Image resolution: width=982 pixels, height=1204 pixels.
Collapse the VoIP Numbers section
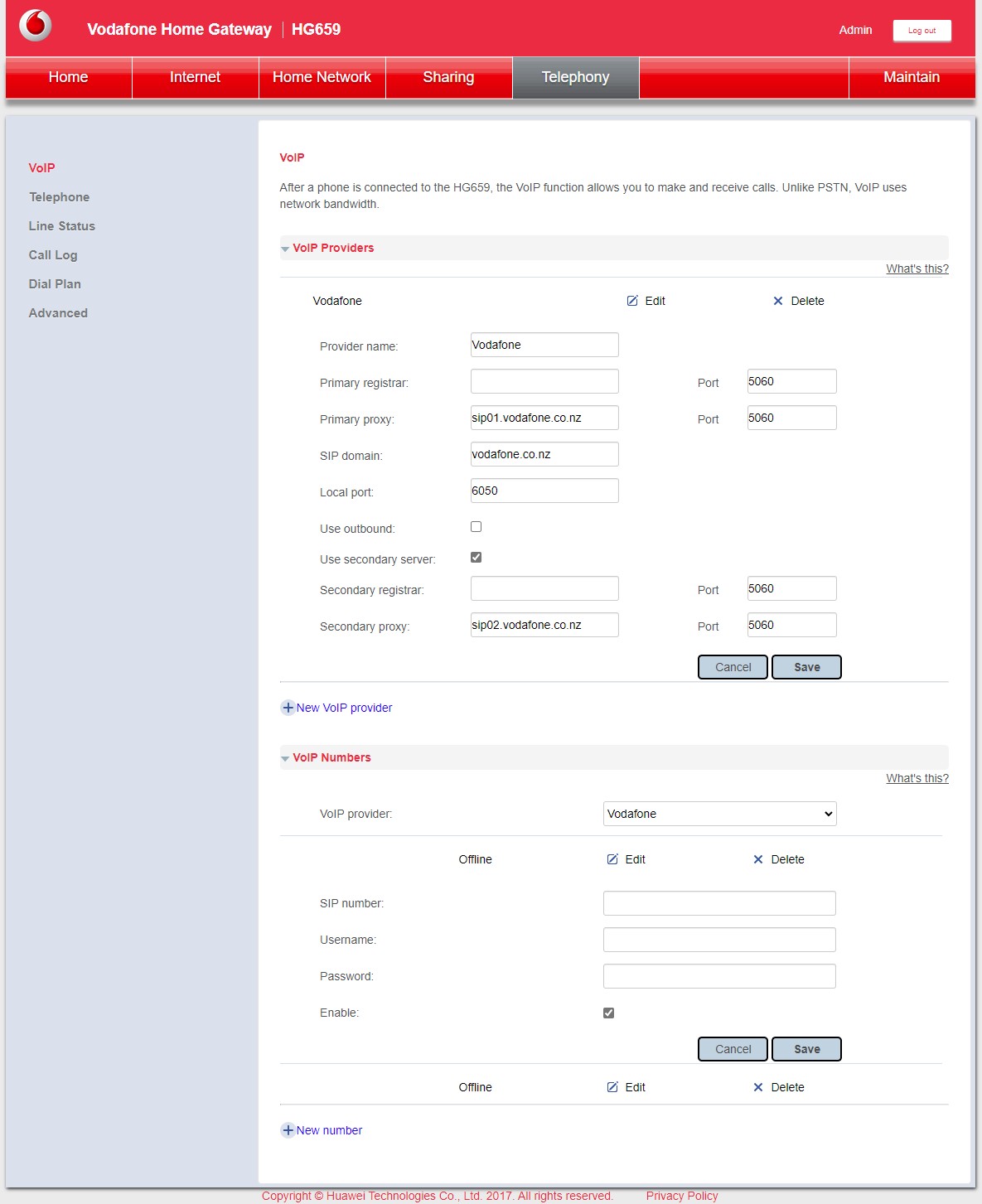tap(285, 758)
